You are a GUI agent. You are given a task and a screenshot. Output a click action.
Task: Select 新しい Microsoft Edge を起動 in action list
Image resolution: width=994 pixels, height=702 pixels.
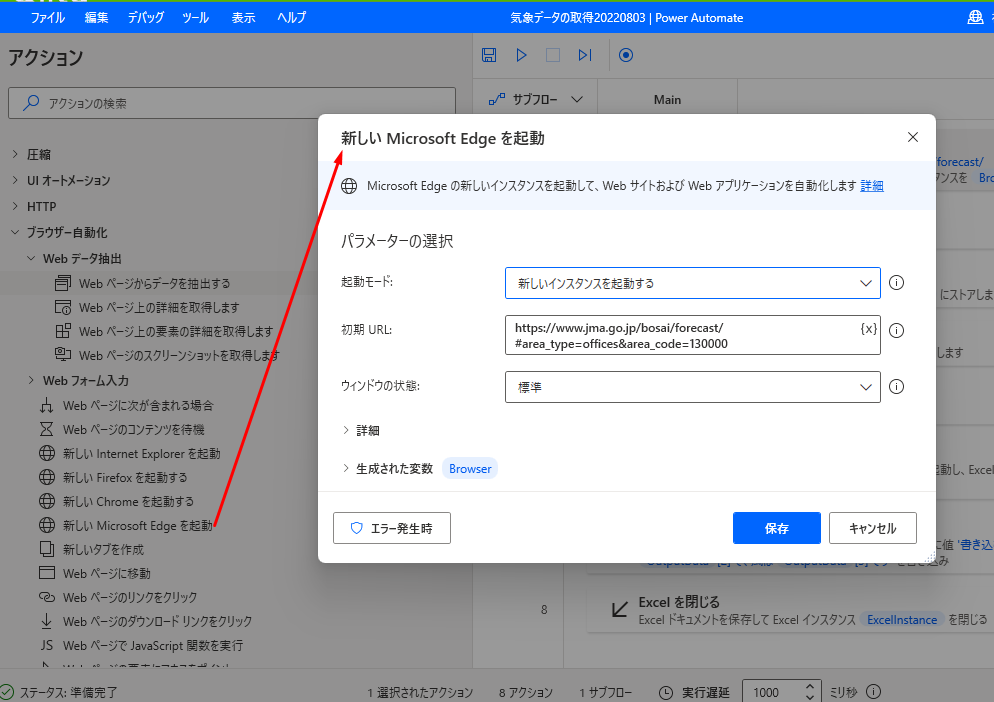(126, 525)
